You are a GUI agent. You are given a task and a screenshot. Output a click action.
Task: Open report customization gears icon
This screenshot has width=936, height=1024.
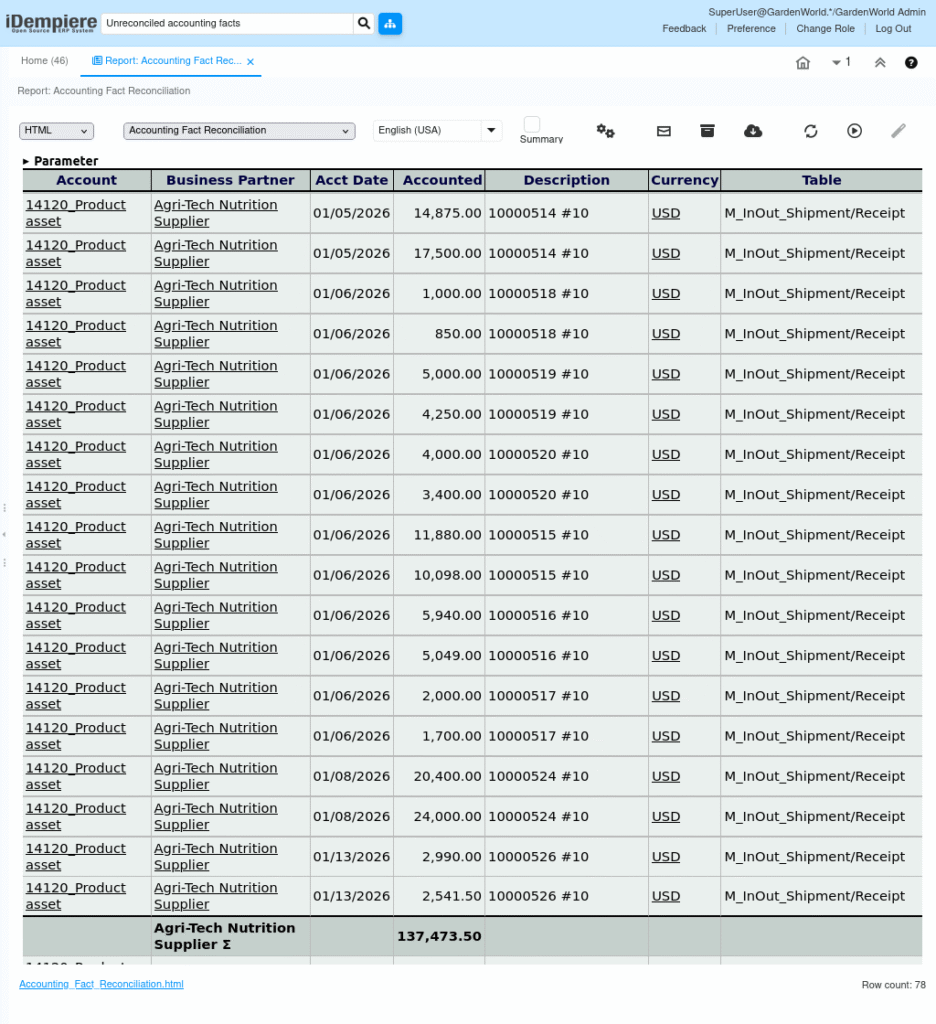605,131
